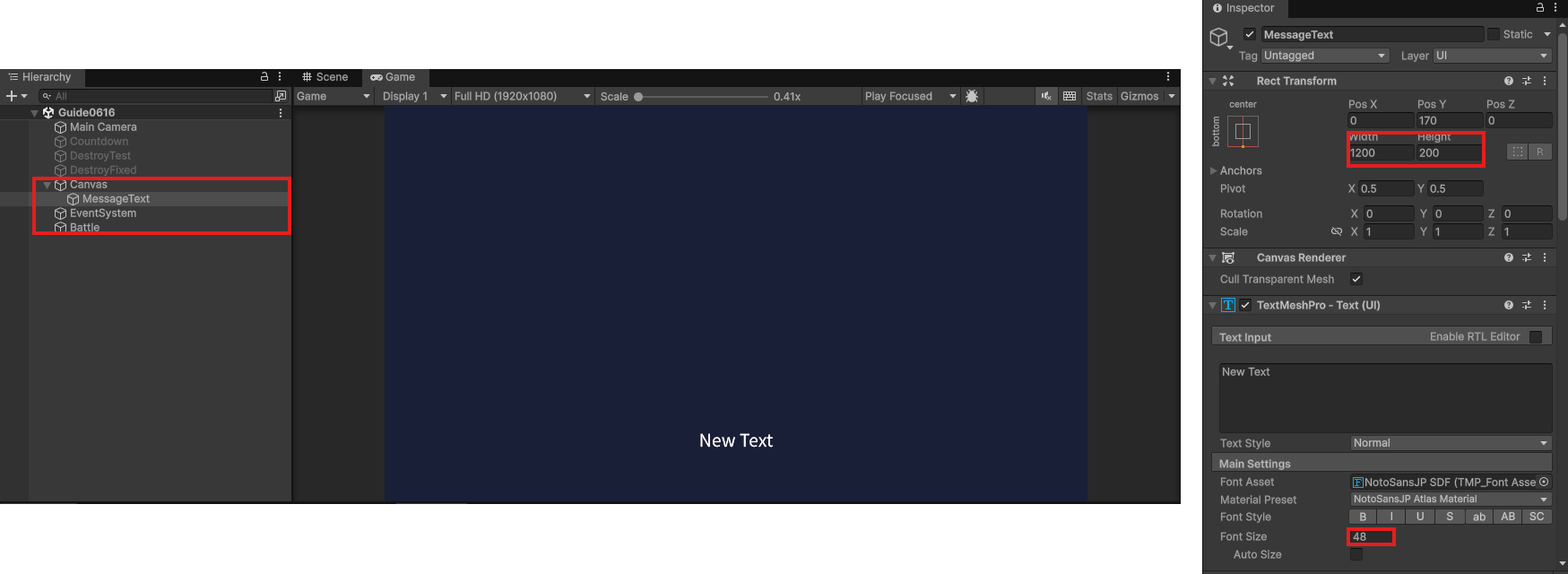Open the Tag Untagged dropdown
Screen dimensions: 1568x574
pyautogui.click(x=1325, y=56)
